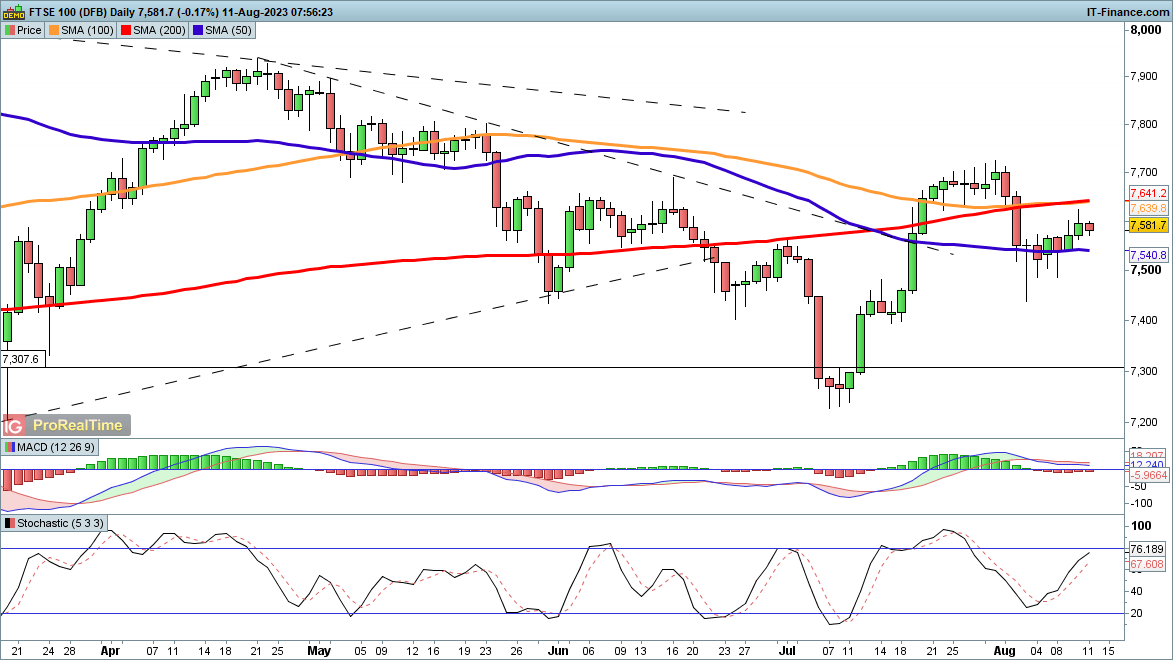The image size is (1173, 660).
Task: Select the 7,307.6 horizontal level label
Action: 21,359
